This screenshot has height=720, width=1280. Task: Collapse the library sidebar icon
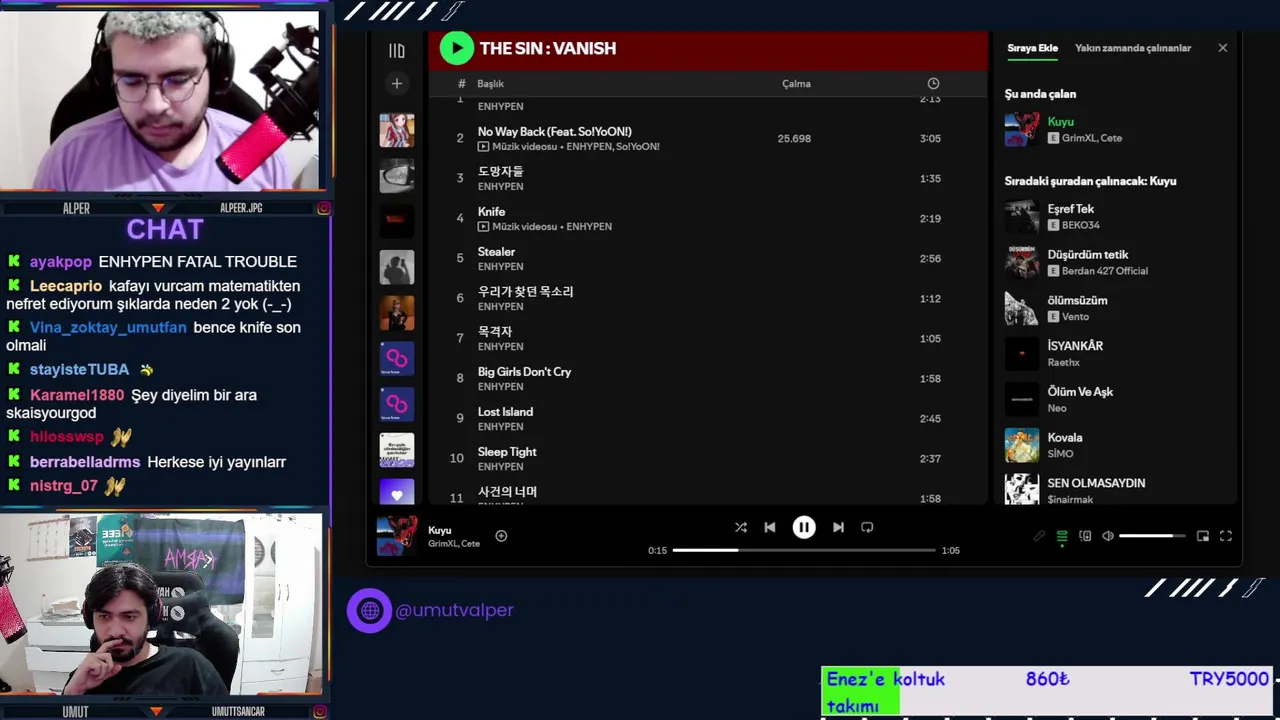coord(397,50)
